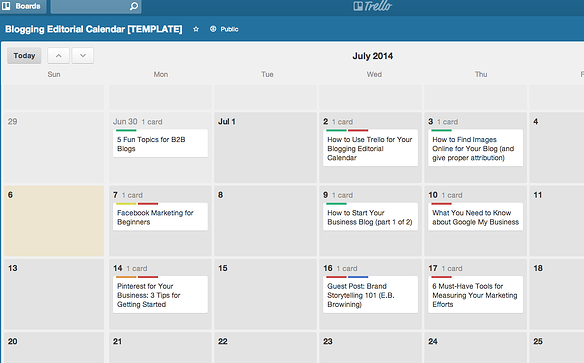Click the search magnifier icon

coord(134,6)
